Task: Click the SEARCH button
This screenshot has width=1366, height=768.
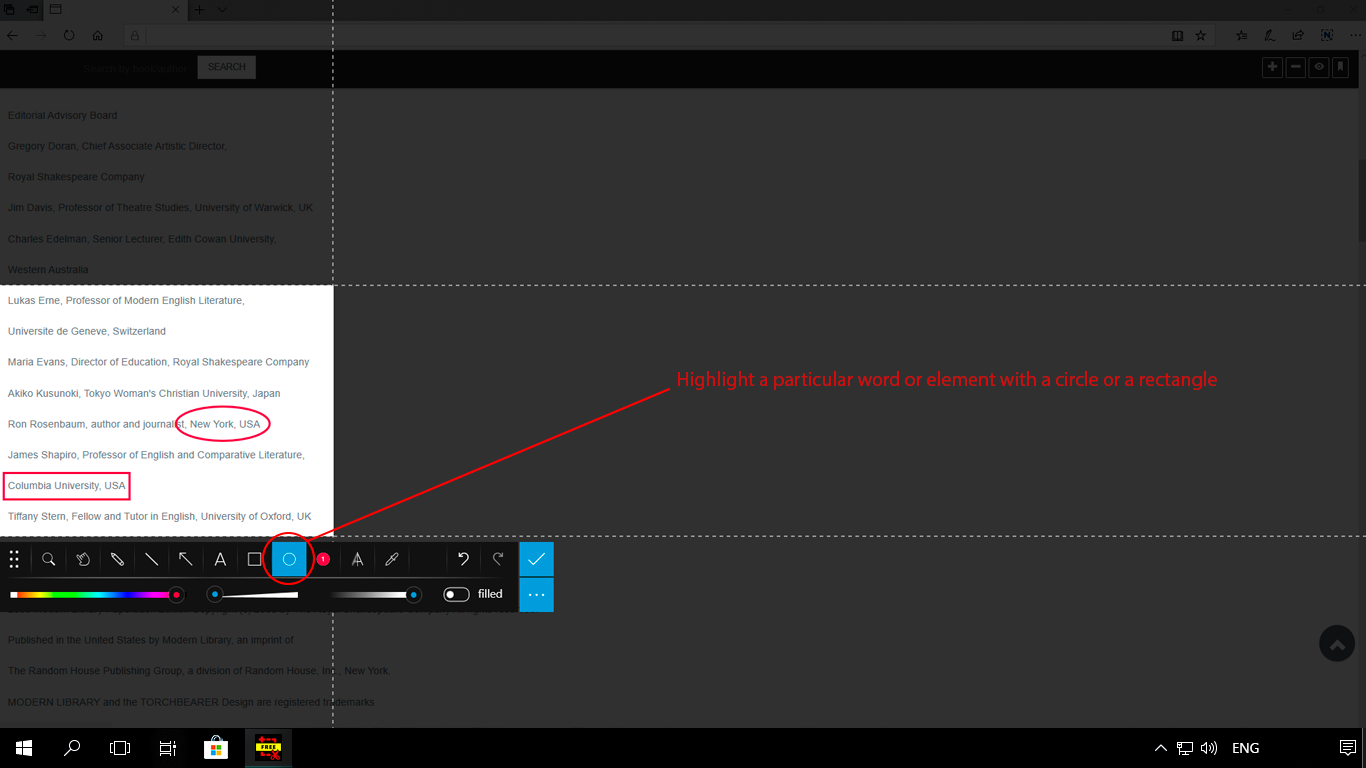Action: tap(226, 67)
